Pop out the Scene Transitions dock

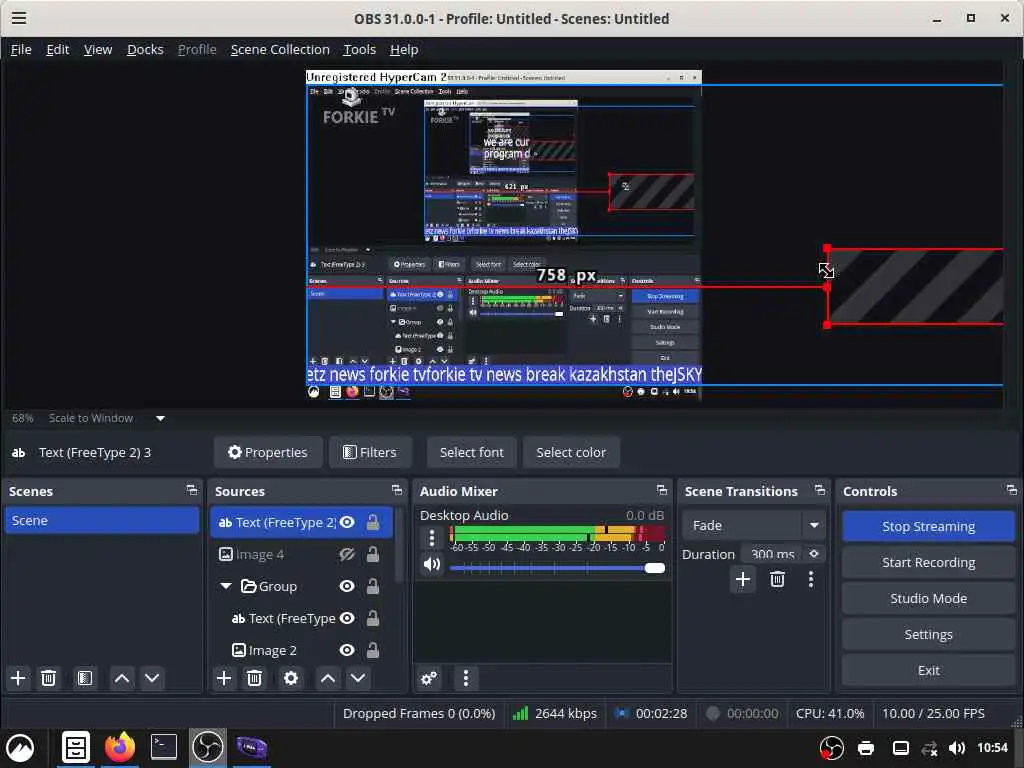(820, 490)
